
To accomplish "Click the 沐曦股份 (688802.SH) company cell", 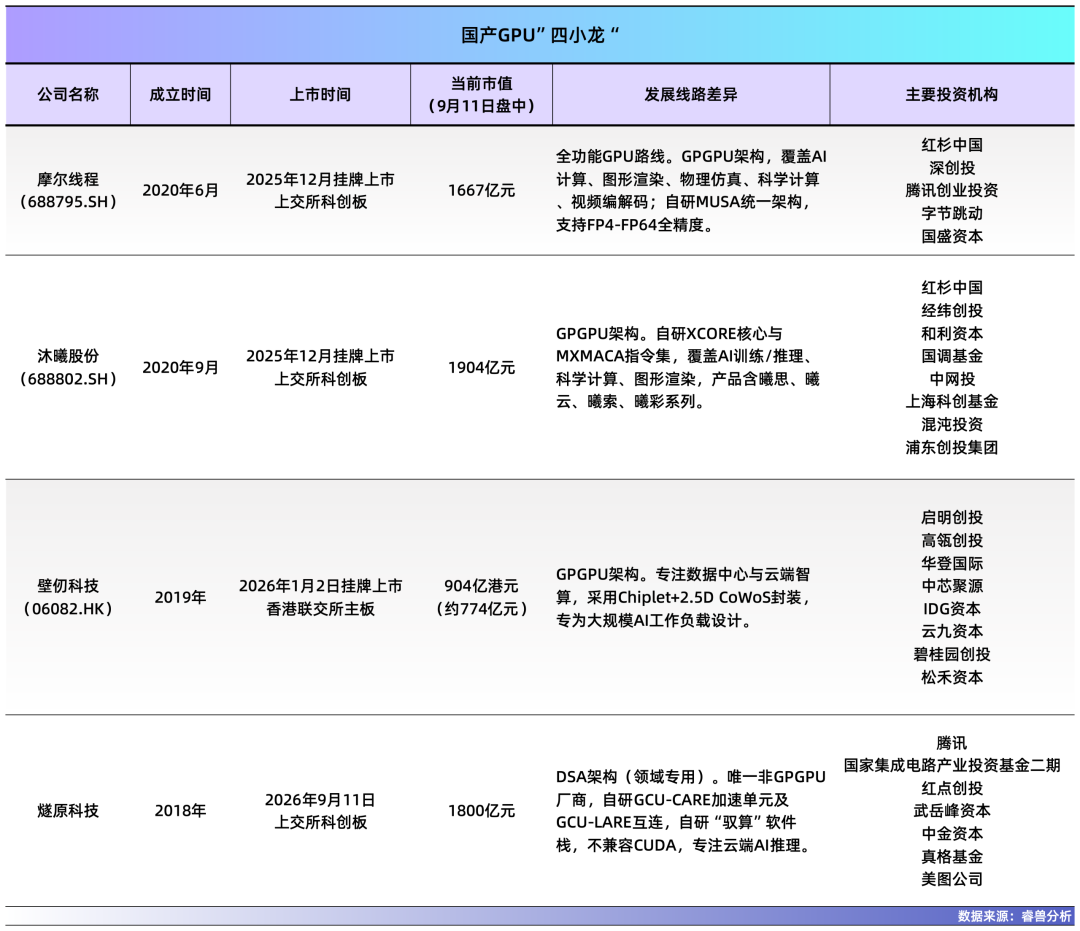I will 68,368.
